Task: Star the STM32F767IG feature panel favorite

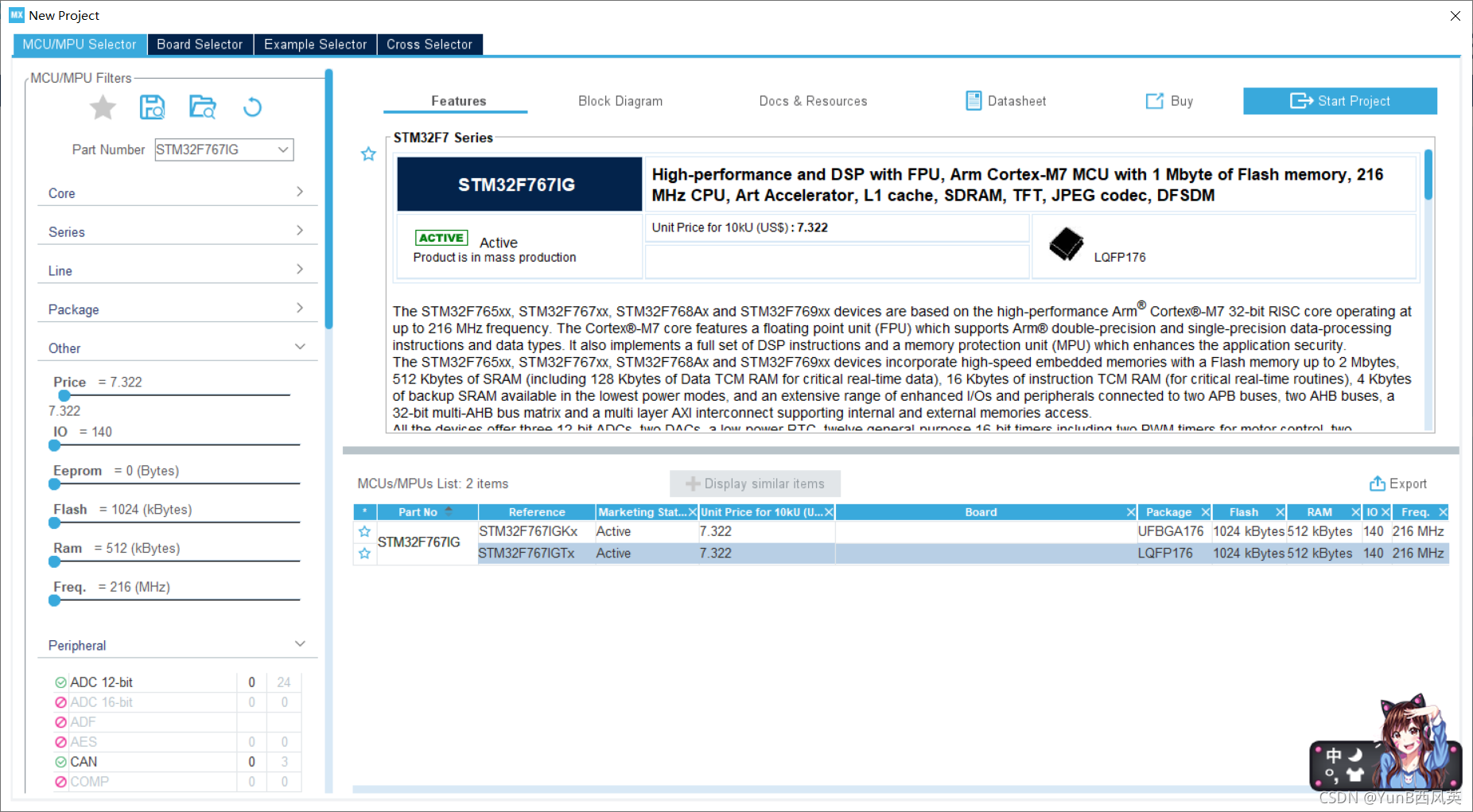Action: coord(368,153)
